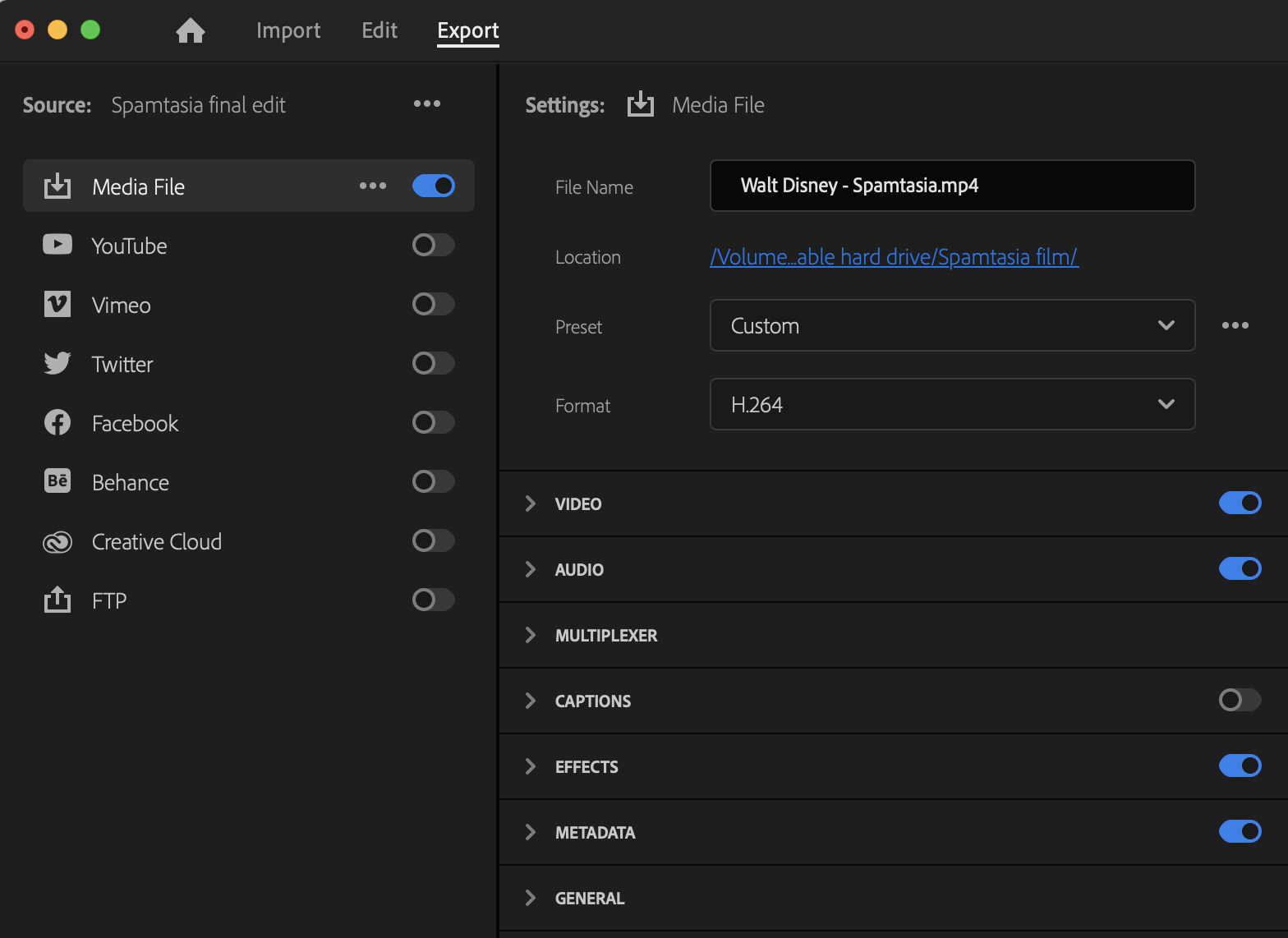Switch to the Edit tab
Viewport: 1288px width, 938px height.
pyautogui.click(x=379, y=30)
